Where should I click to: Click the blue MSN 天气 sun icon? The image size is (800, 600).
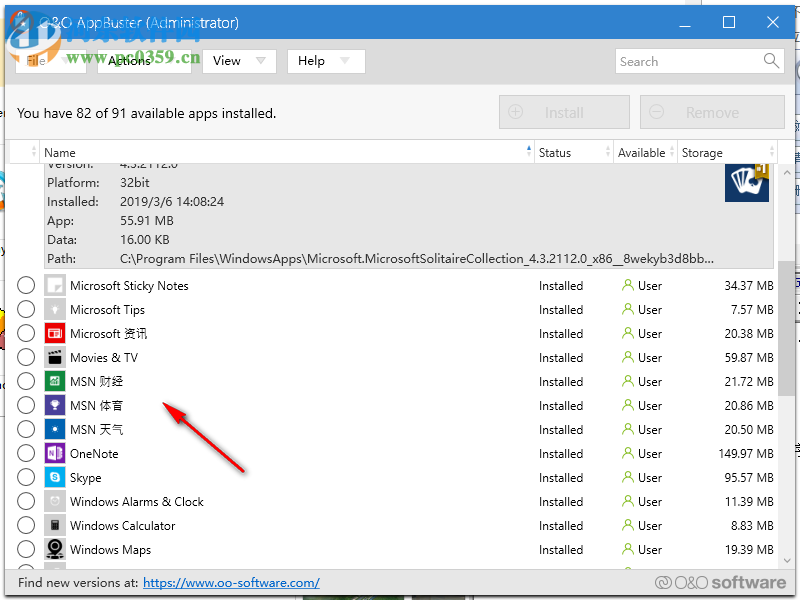(55, 430)
